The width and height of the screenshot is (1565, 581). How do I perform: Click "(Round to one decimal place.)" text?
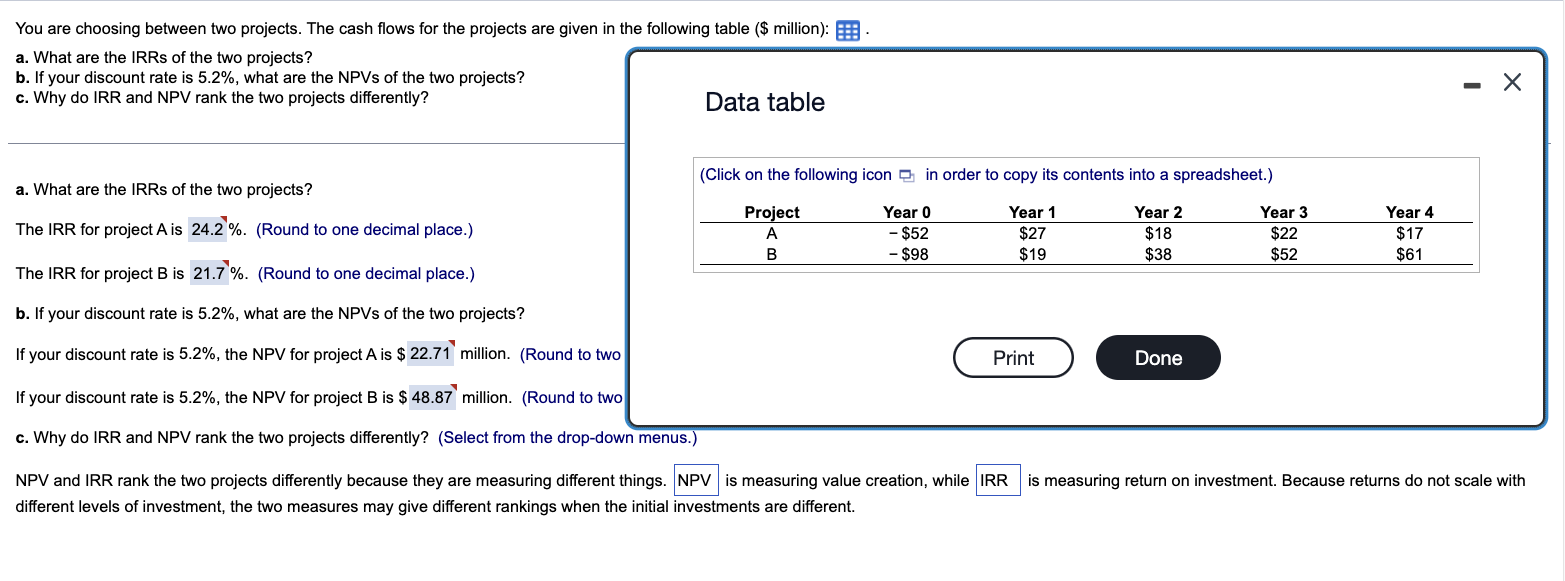pyautogui.click(x=365, y=229)
